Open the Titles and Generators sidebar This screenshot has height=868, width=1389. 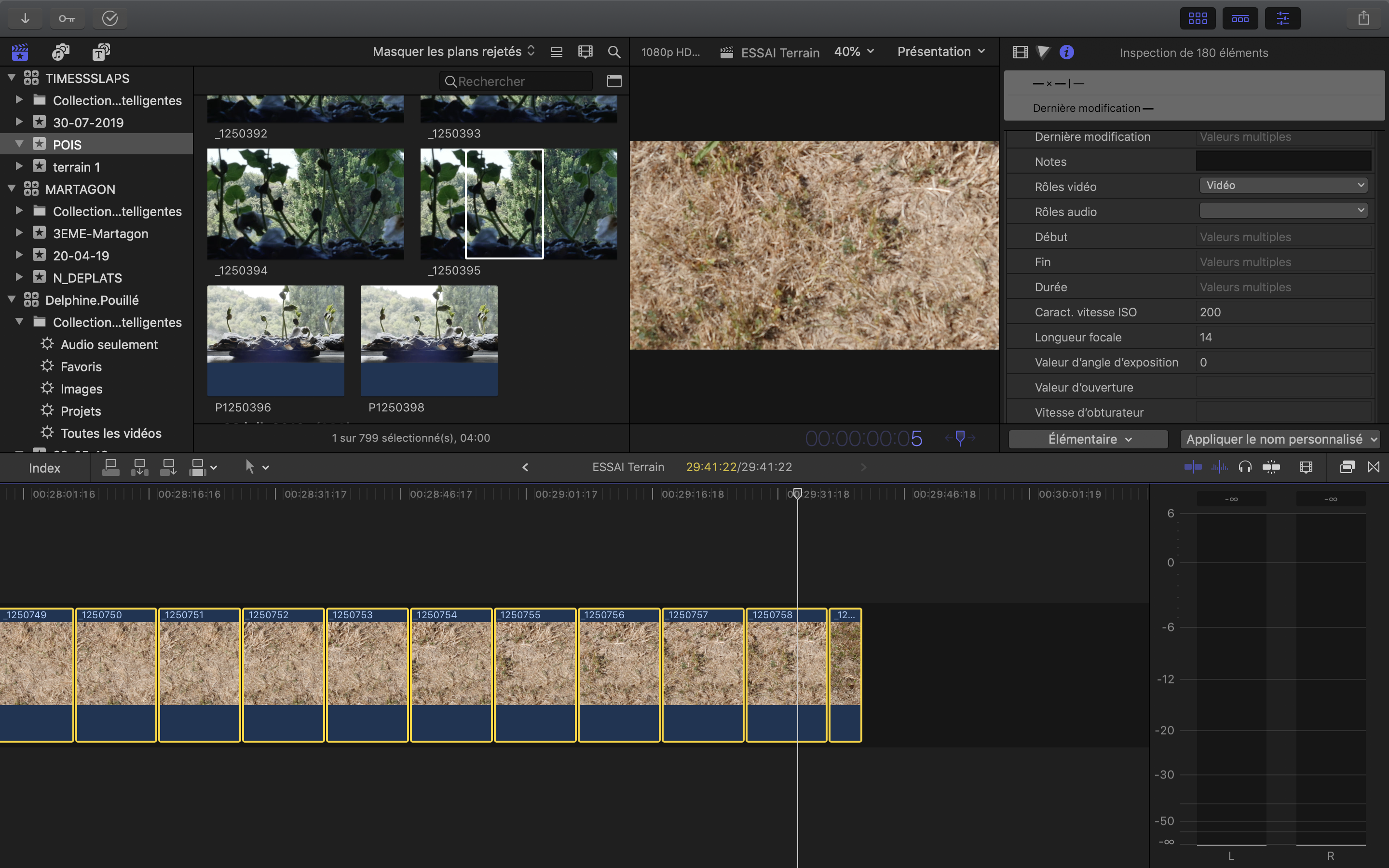click(101, 52)
